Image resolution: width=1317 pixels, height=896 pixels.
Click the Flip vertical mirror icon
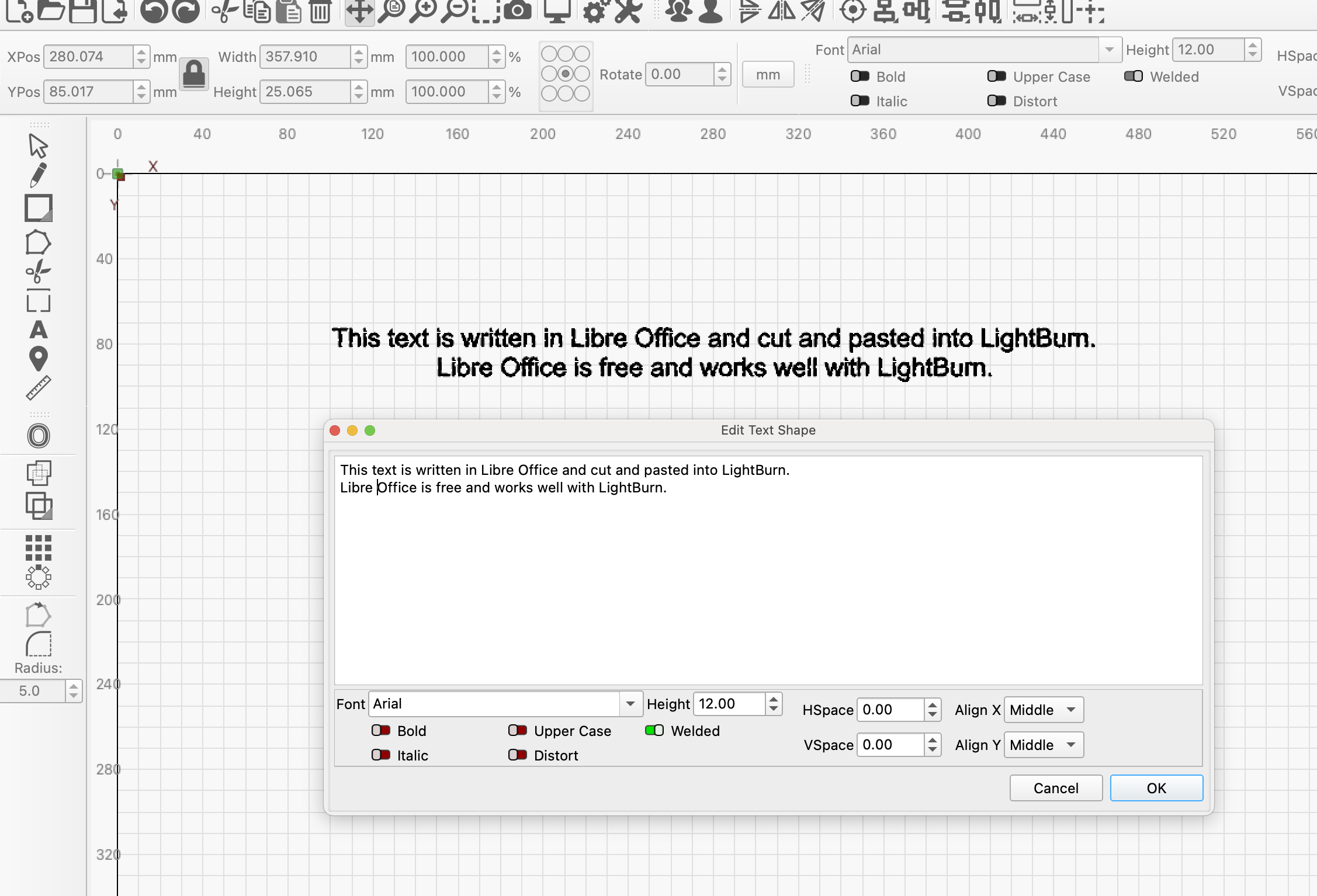[750, 11]
